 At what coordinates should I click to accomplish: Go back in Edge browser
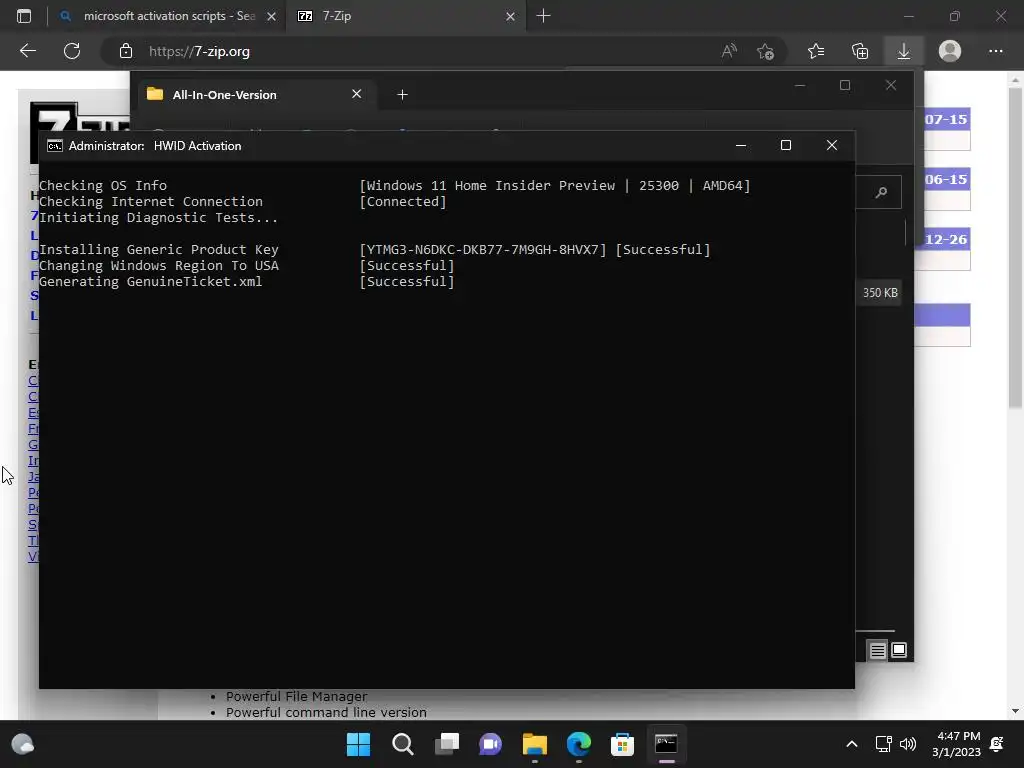27,51
